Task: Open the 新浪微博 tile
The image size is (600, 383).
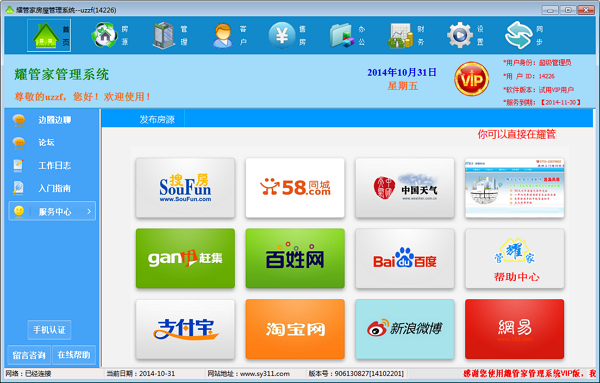Action: click(x=405, y=329)
